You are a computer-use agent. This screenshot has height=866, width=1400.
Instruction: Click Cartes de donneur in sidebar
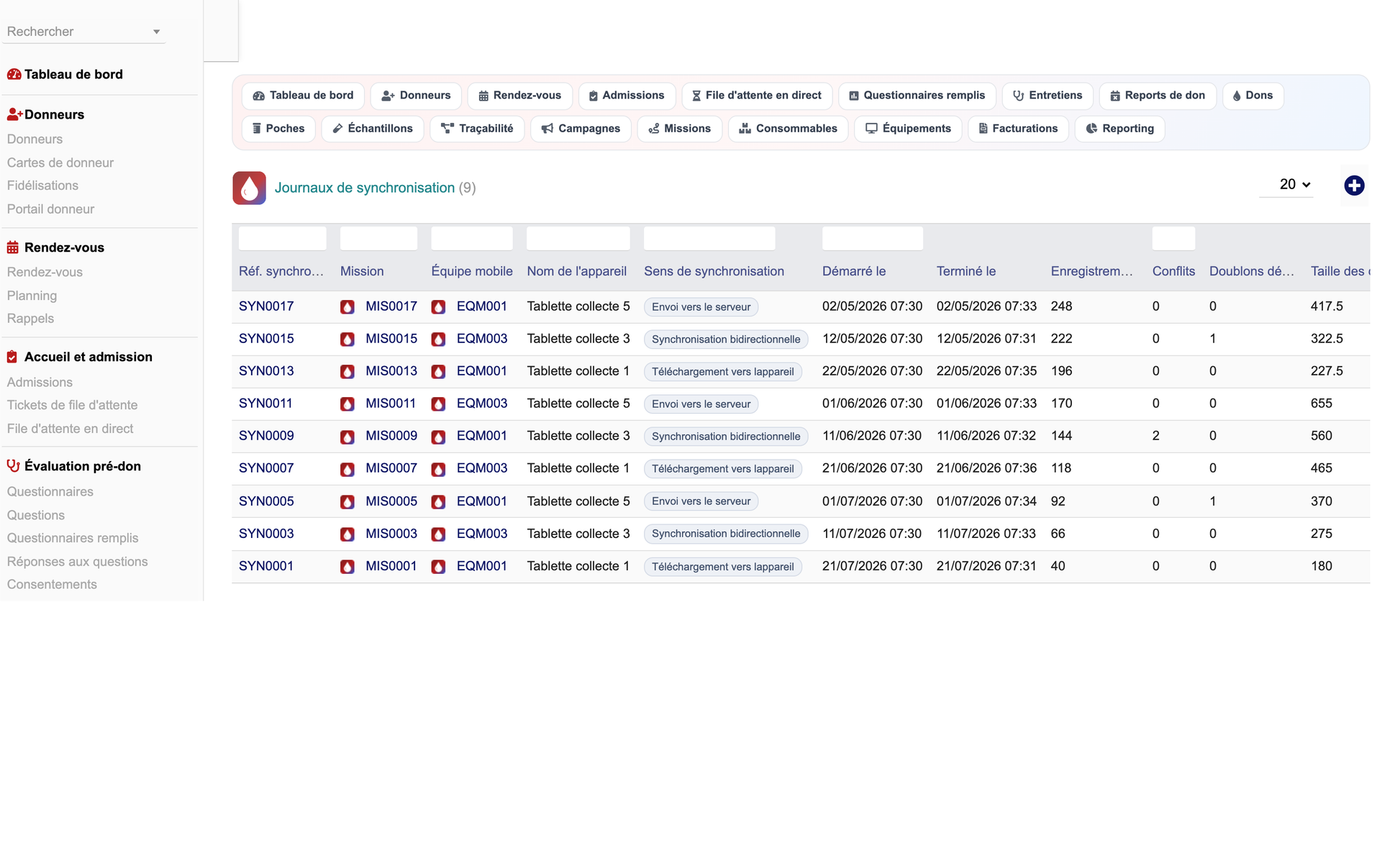[60, 163]
